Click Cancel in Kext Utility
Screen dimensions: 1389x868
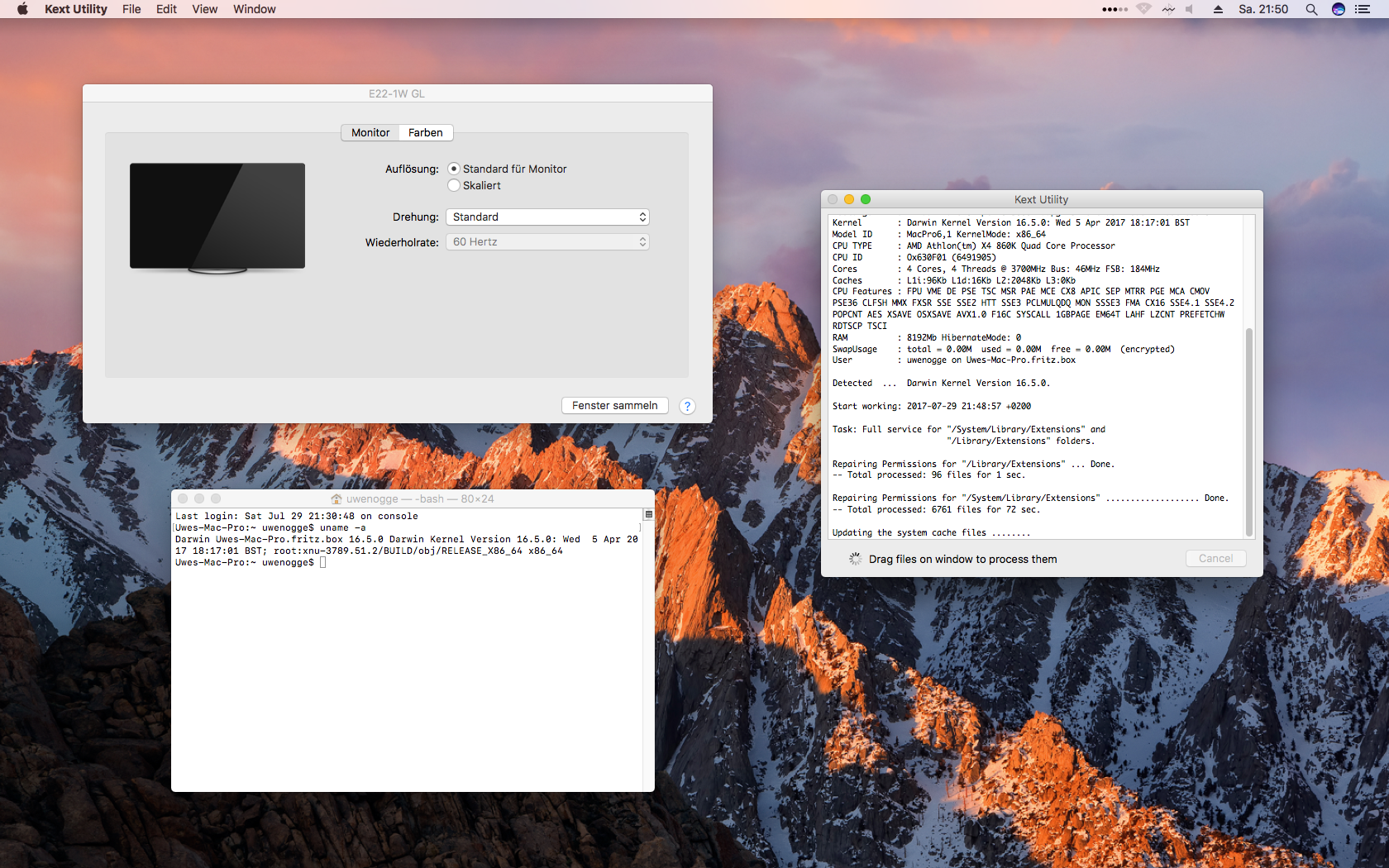tap(1215, 559)
